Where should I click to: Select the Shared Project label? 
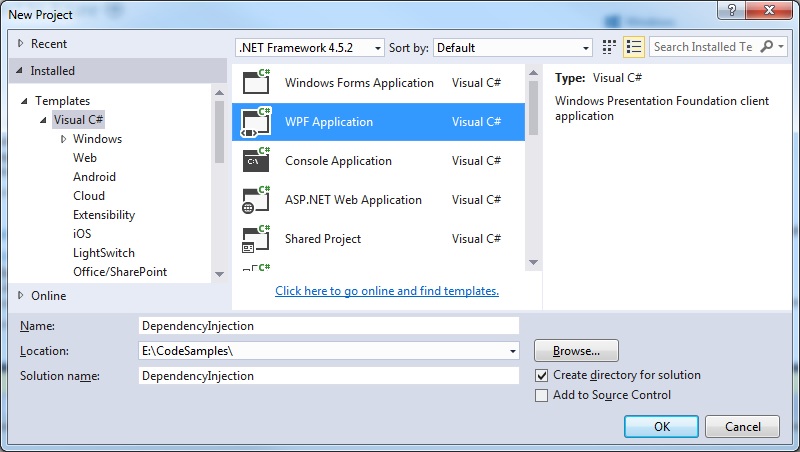(322, 239)
